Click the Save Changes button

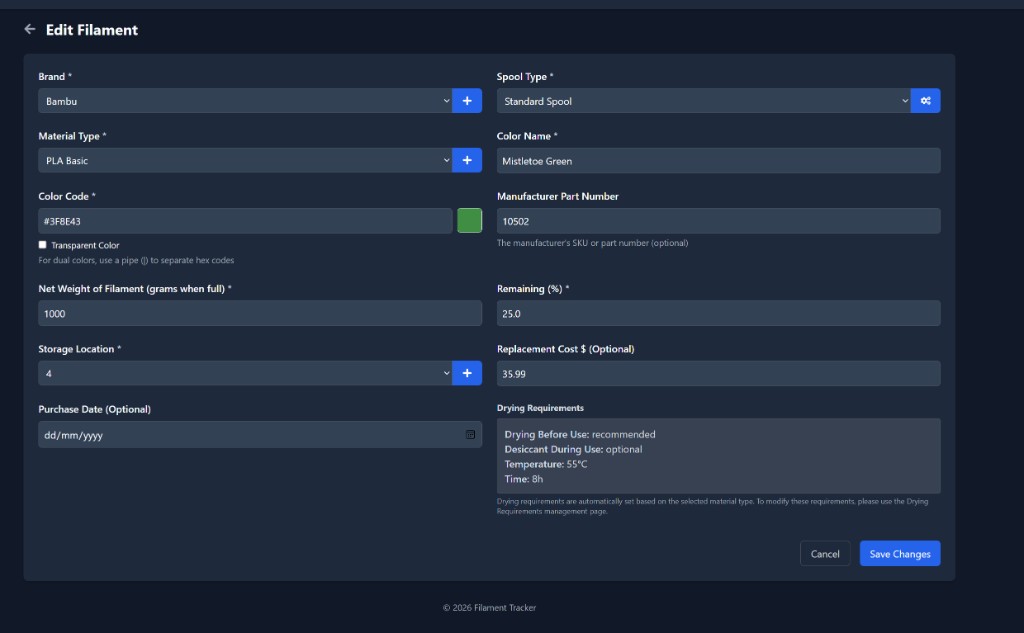click(x=899, y=554)
